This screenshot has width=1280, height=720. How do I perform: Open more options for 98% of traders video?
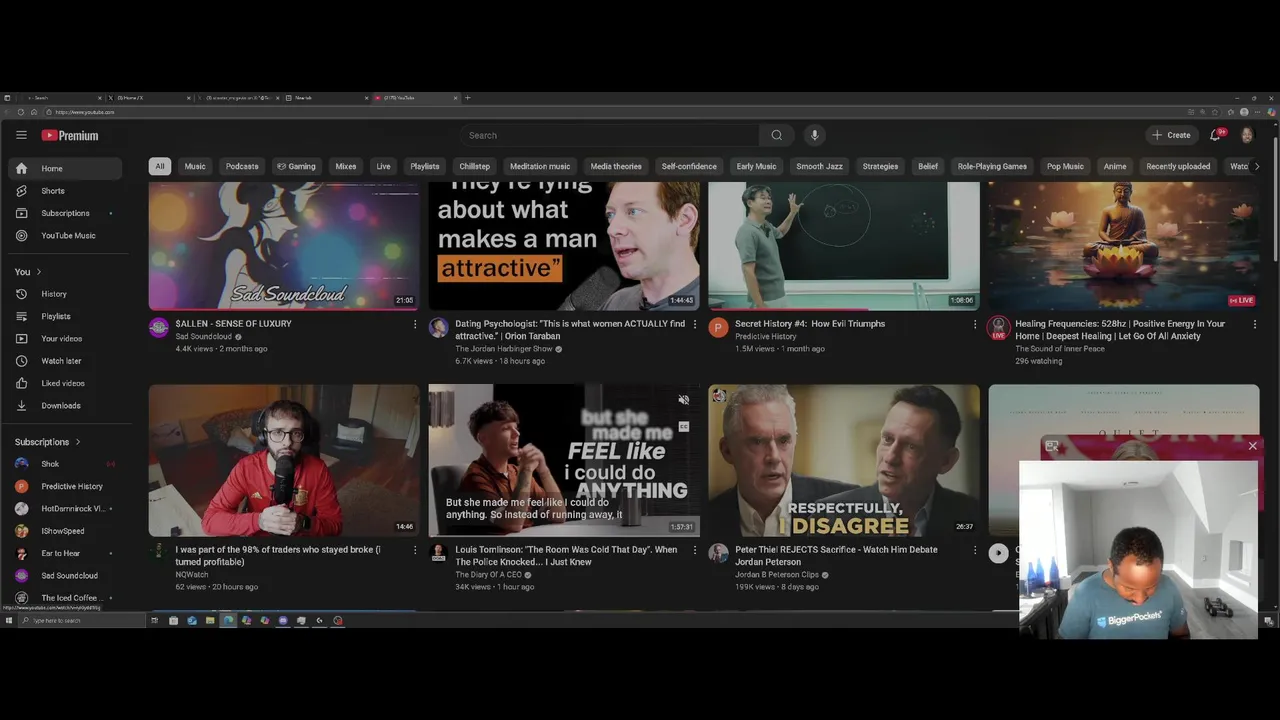click(415, 550)
